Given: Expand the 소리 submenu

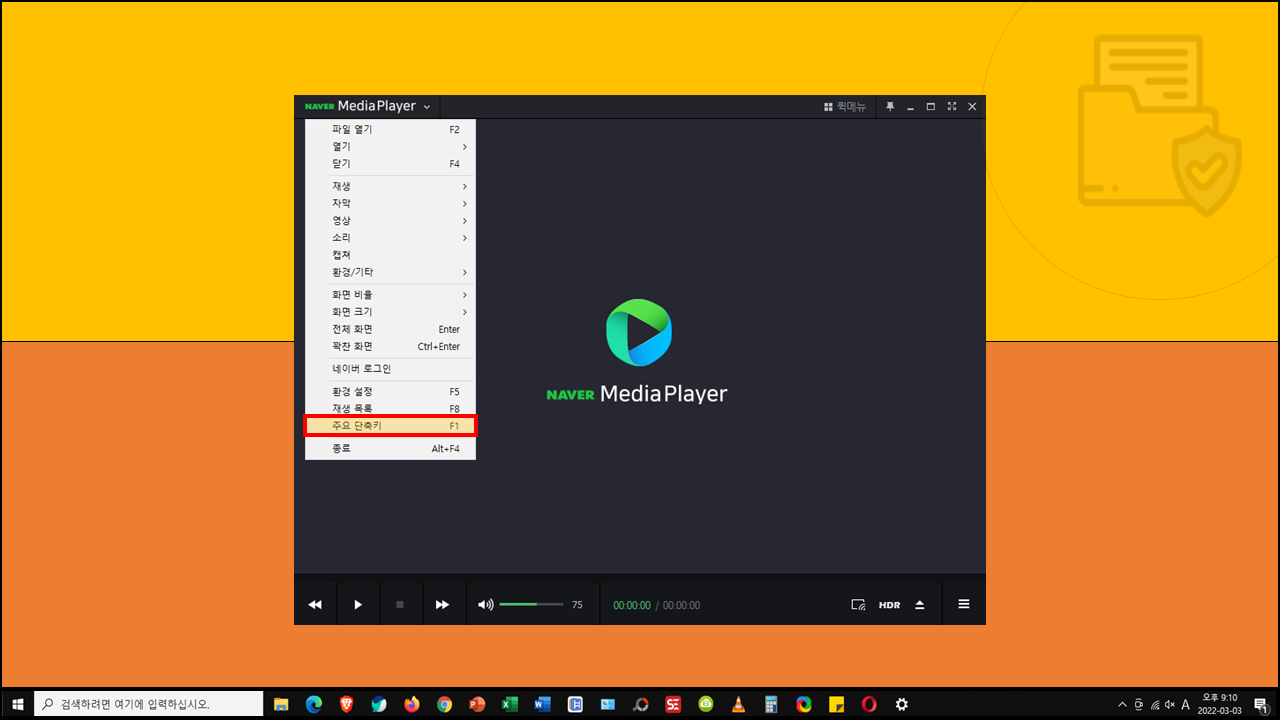Looking at the screenshot, I should (390, 237).
